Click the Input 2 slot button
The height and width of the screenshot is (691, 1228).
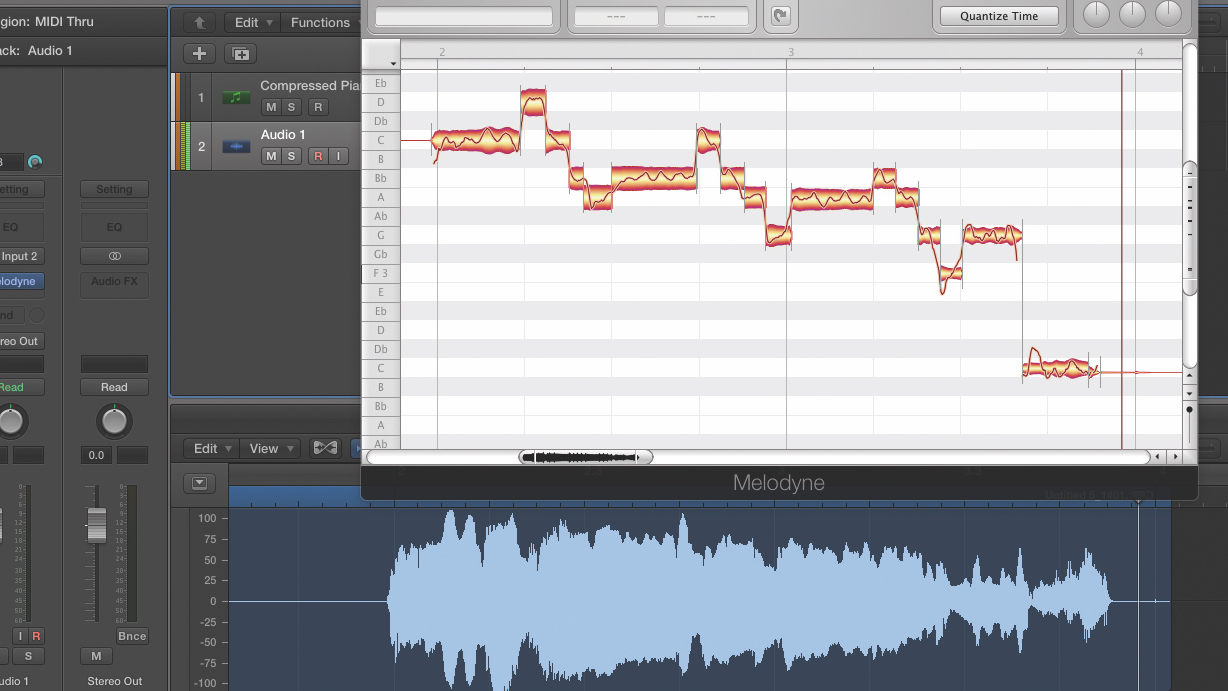[20, 256]
